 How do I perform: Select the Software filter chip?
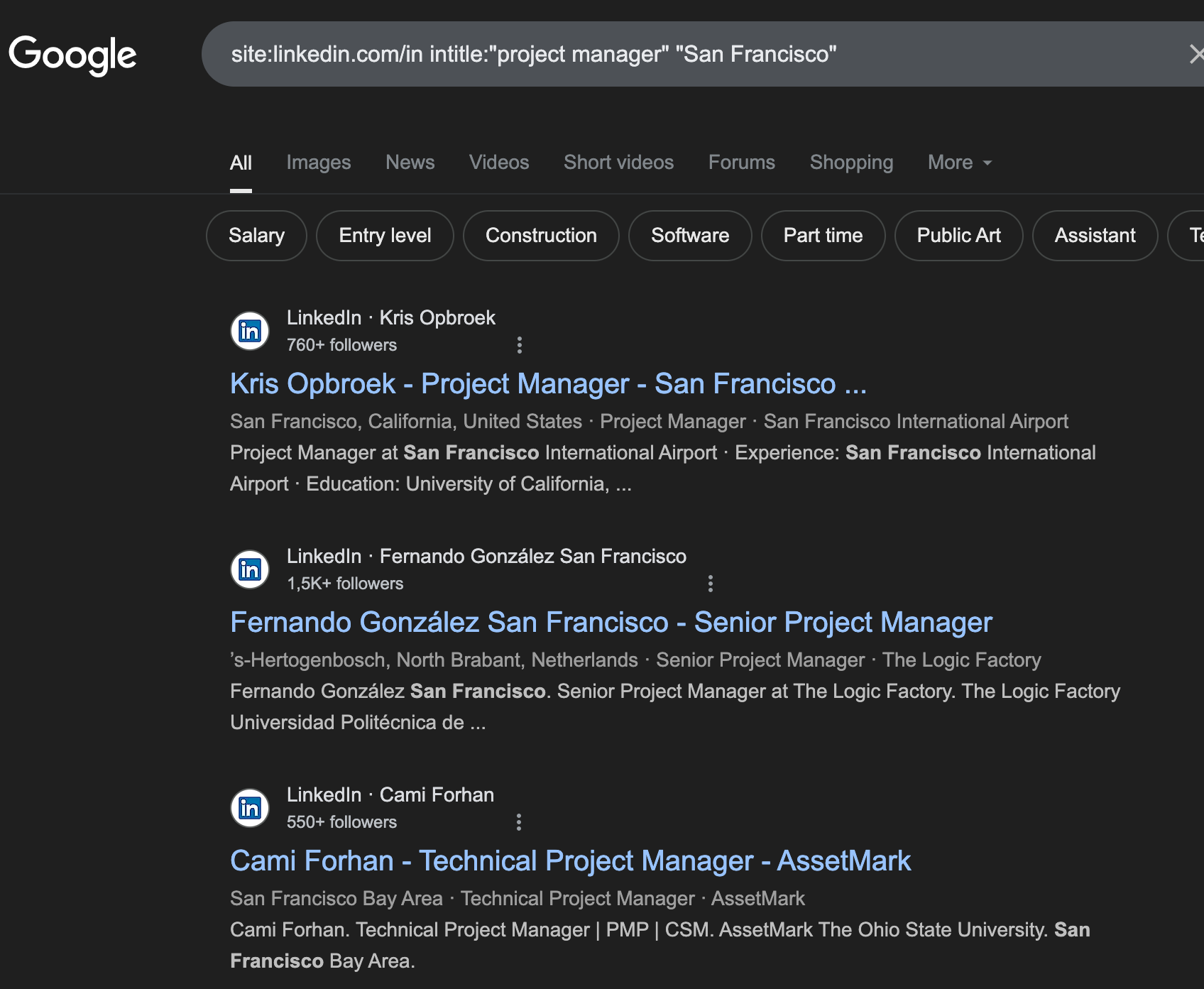(689, 235)
